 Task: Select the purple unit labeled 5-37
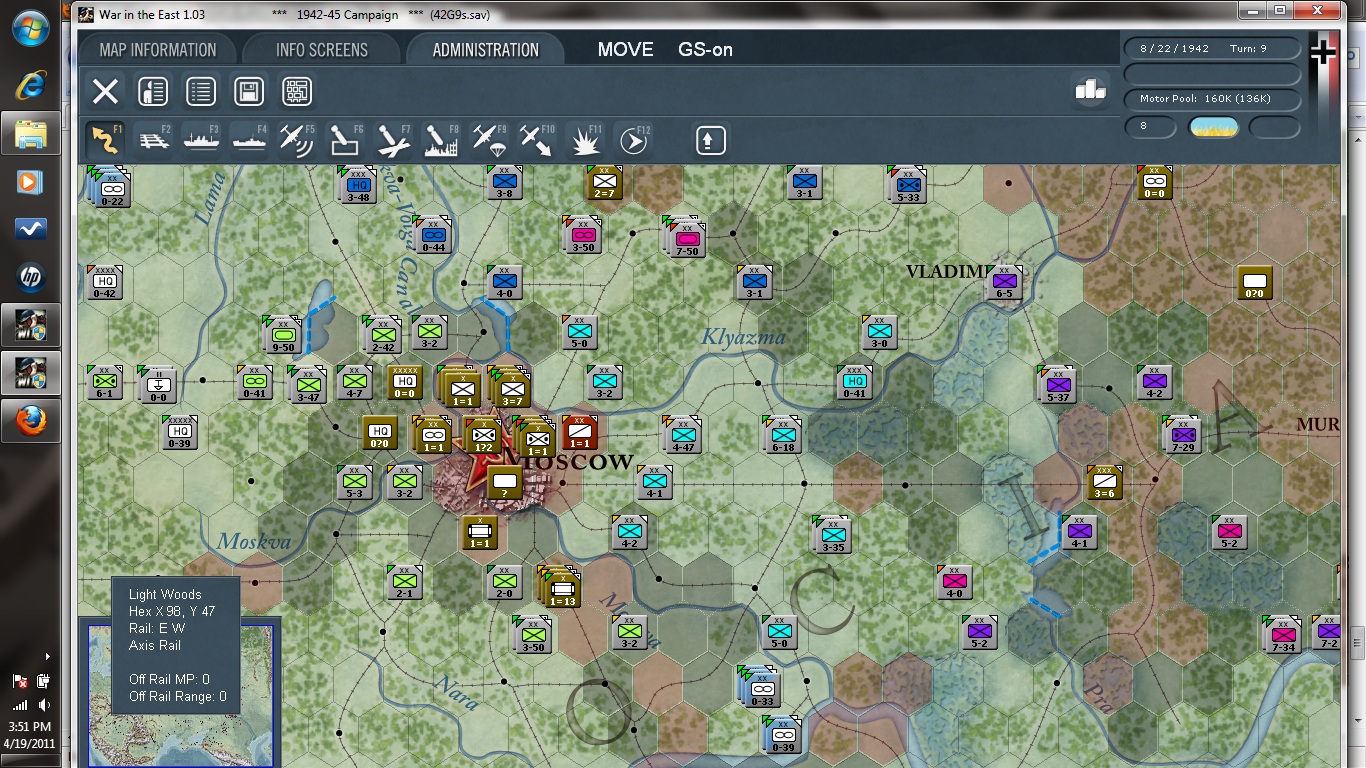tap(1058, 384)
